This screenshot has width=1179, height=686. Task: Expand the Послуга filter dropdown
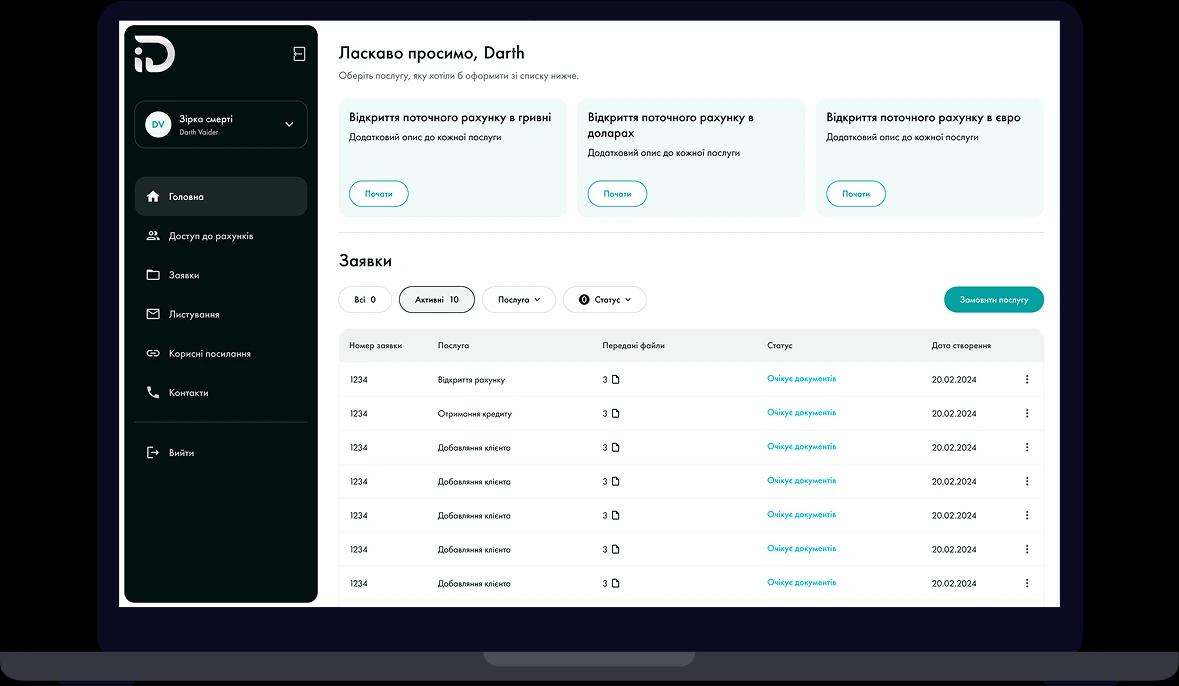pyautogui.click(x=518, y=299)
